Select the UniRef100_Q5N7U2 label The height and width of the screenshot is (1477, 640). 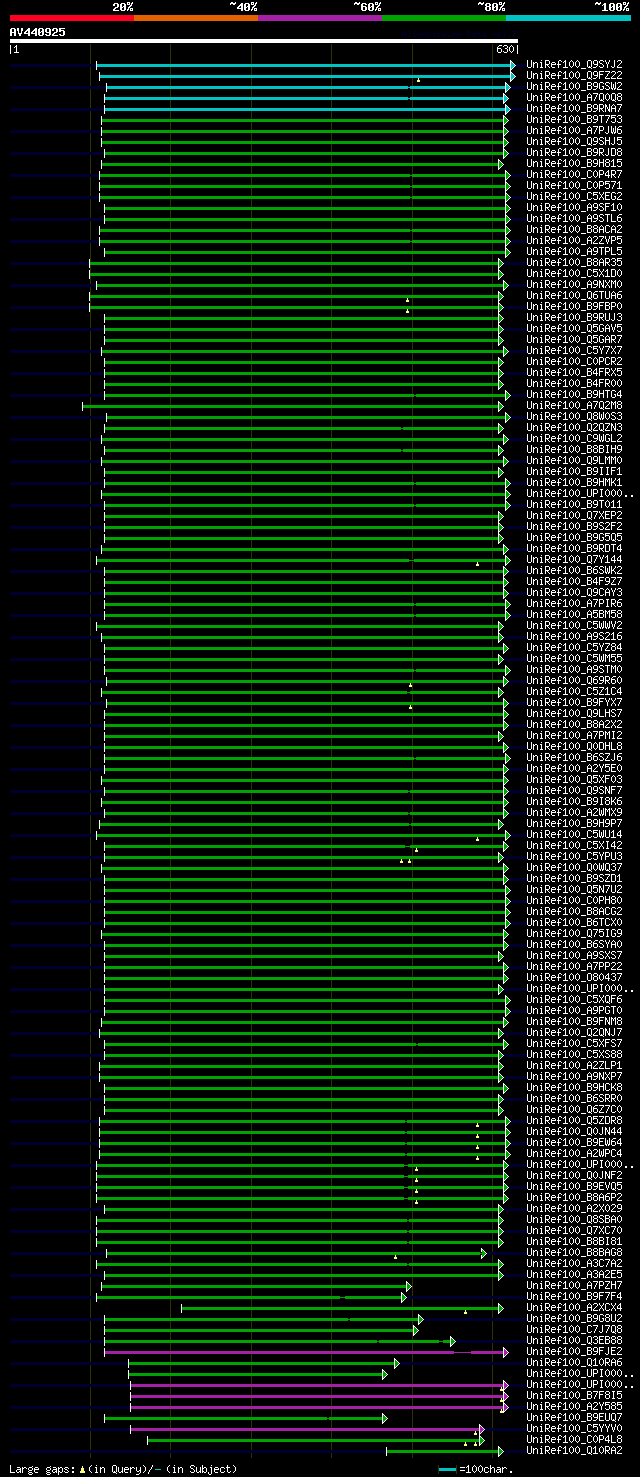click(x=574, y=889)
